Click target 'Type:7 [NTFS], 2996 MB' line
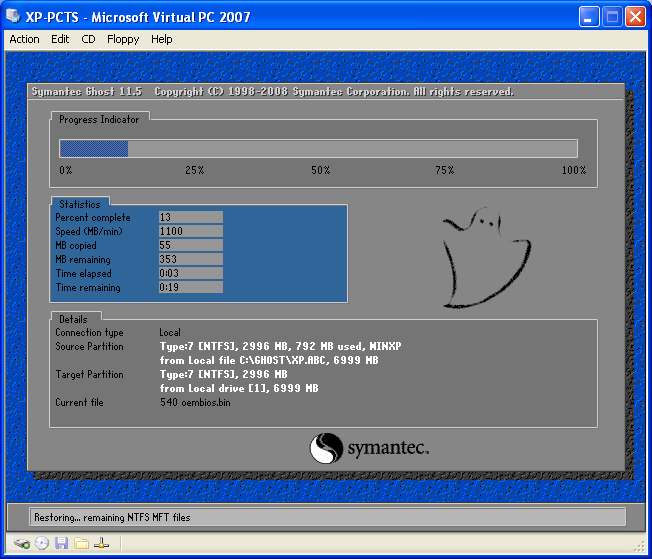This screenshot has width=652, height=559. point(223,374)
